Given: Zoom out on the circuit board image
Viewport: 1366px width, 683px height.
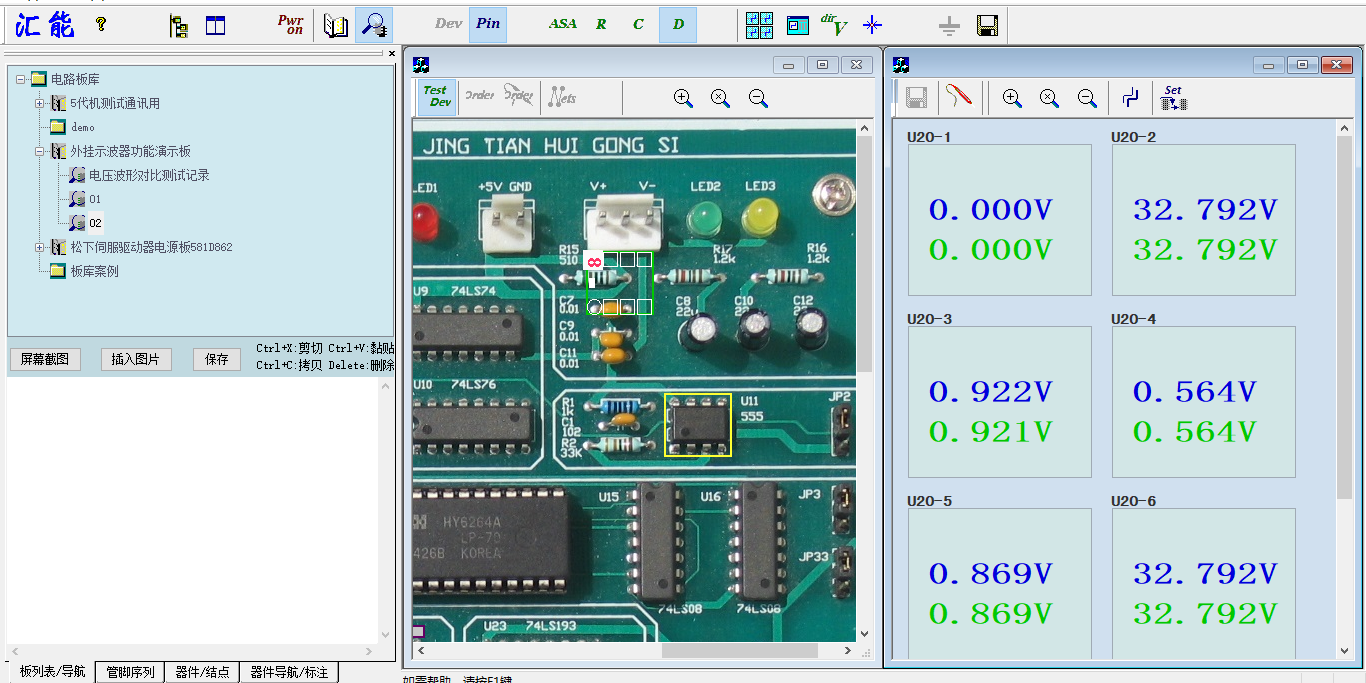Looking at the screenshot, I should [x=758, y=98].
